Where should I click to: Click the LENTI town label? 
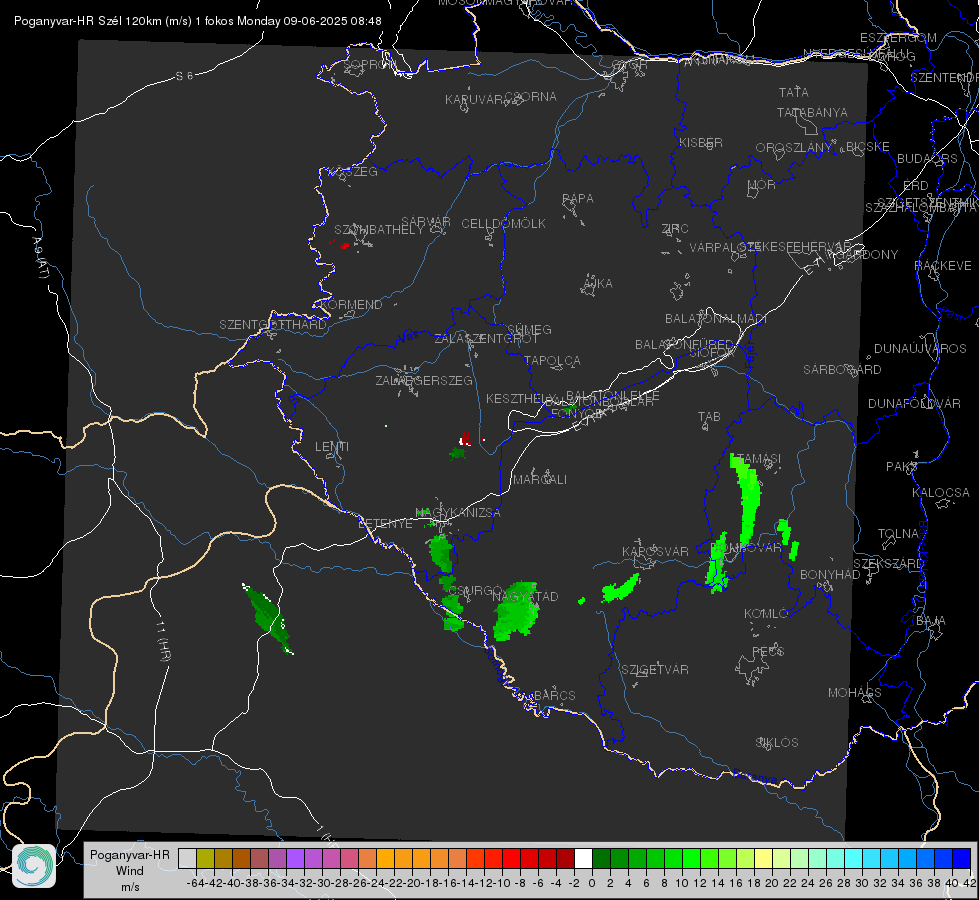tap(332, 447)
